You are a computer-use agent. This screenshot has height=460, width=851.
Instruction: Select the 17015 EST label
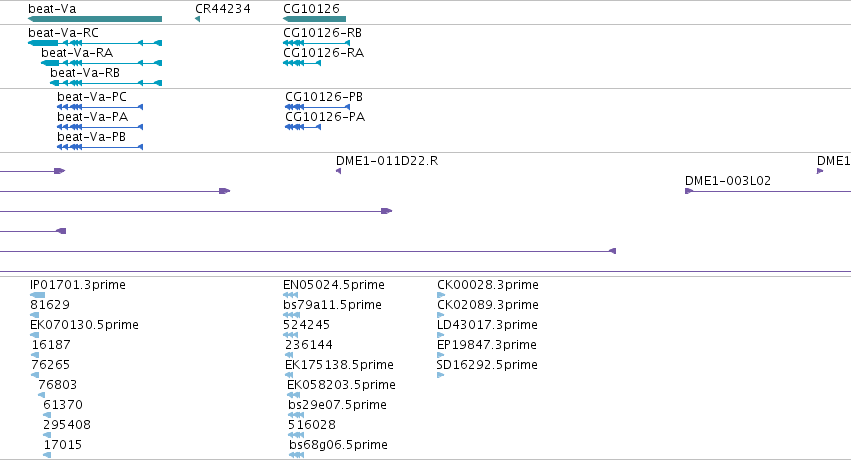(x=62, y=445)
